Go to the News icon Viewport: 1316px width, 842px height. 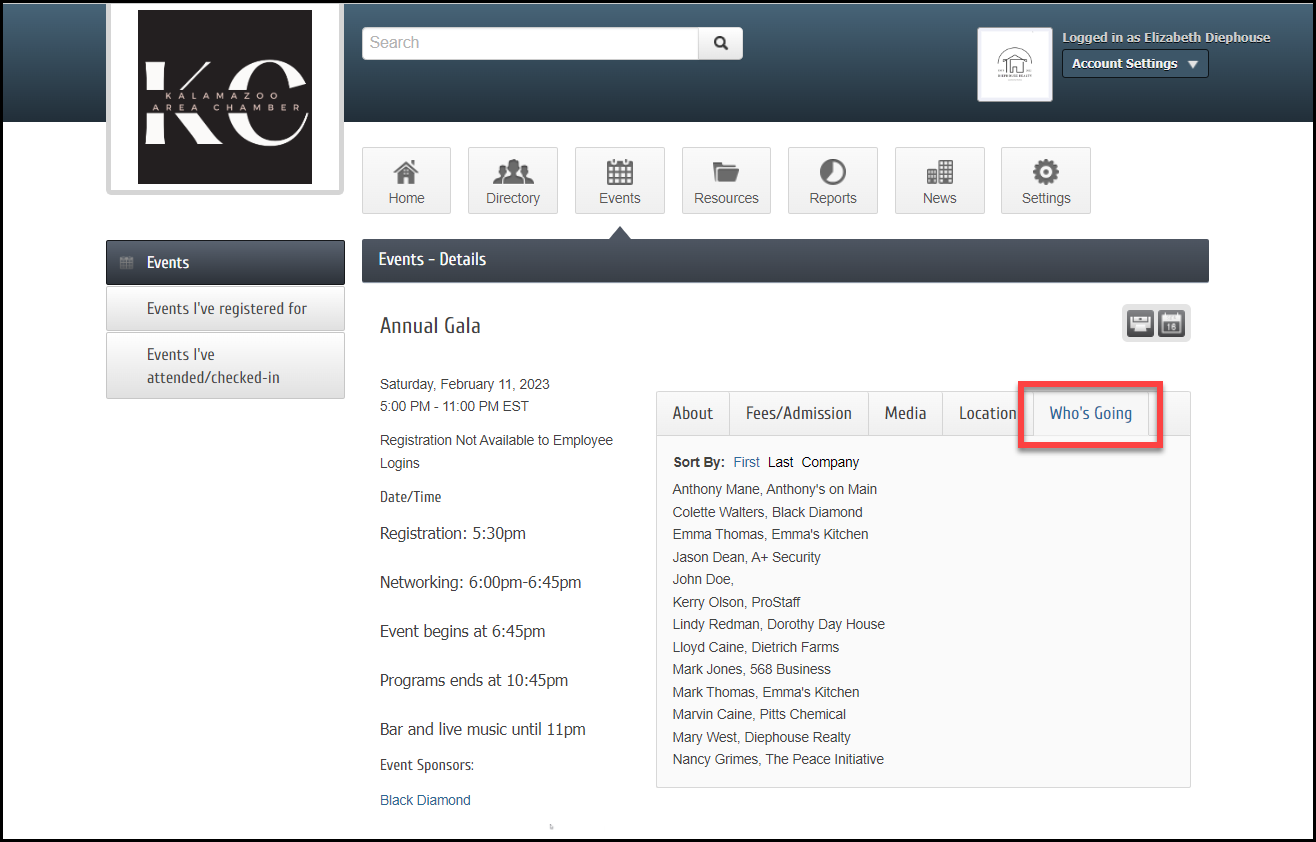click(x=939, y=181)
